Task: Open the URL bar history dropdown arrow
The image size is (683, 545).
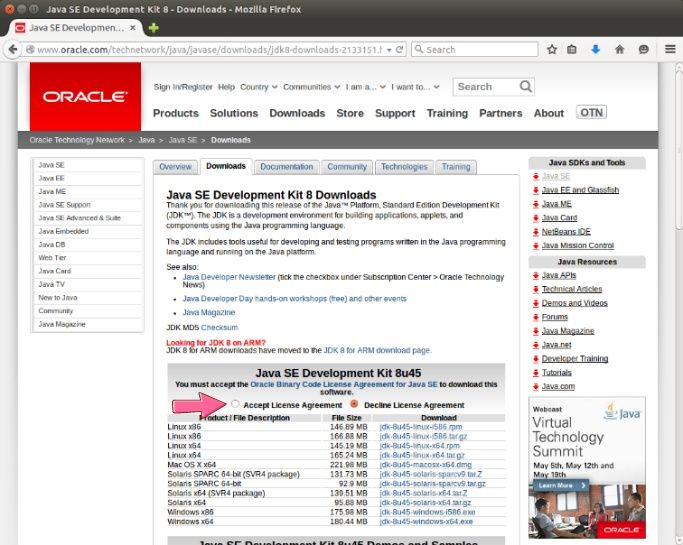Action: 389,50
